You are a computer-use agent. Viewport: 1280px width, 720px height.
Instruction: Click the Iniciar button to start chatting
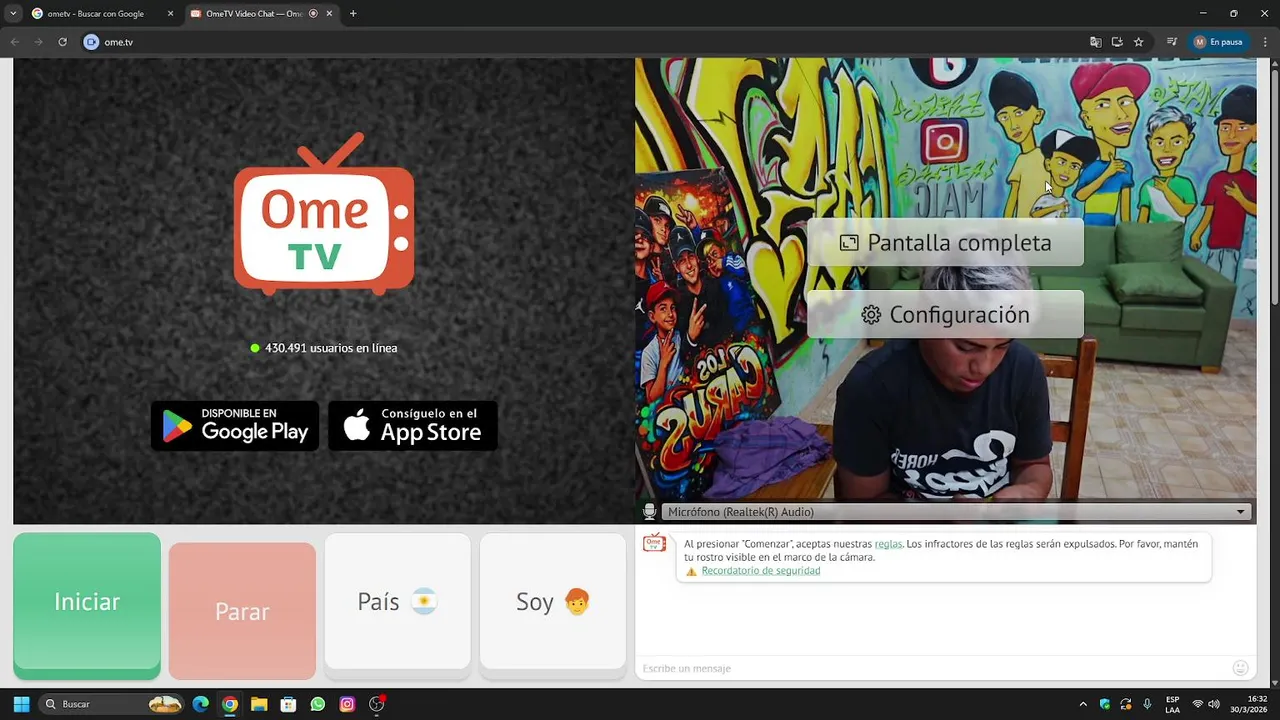87,603
